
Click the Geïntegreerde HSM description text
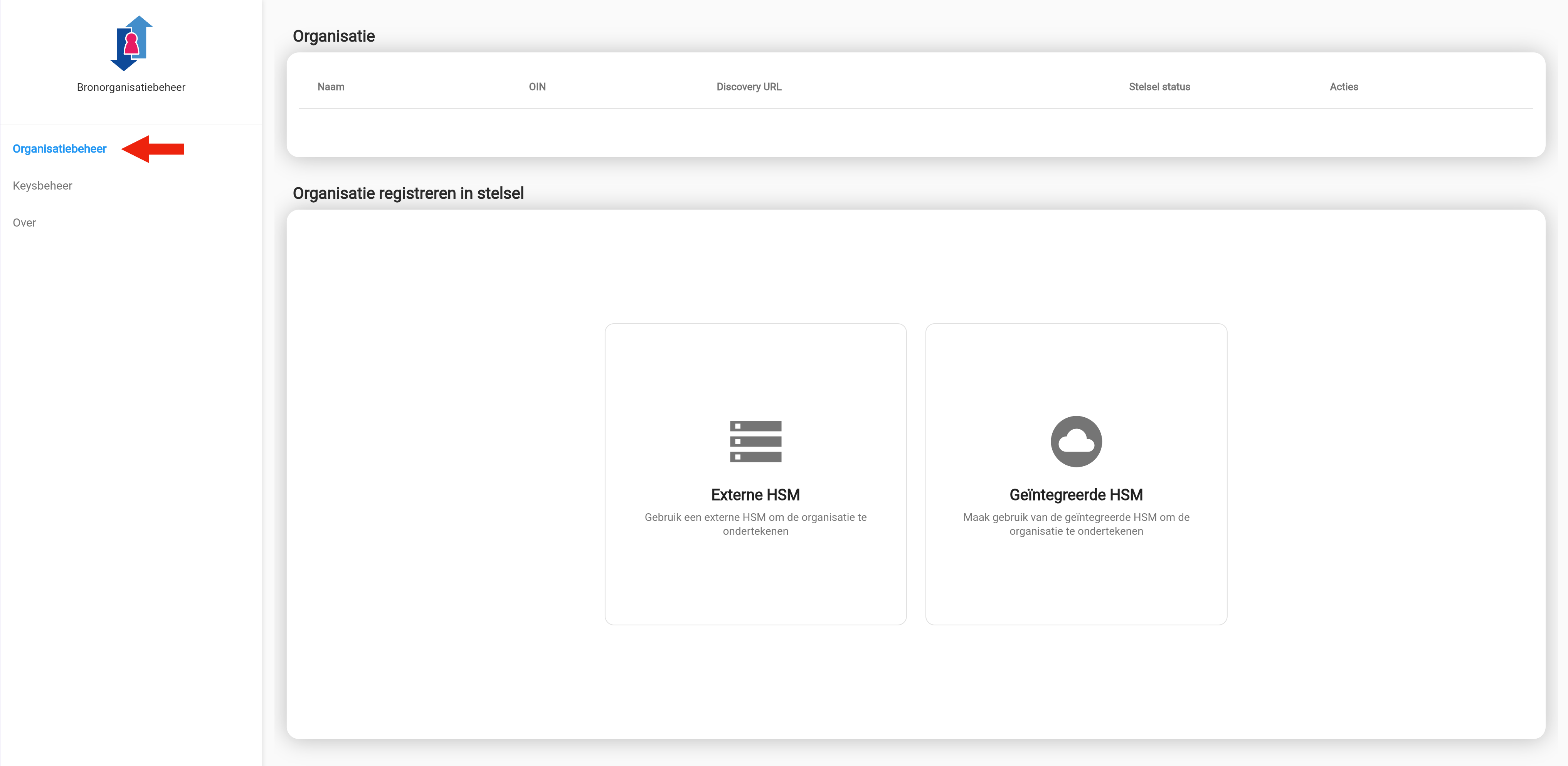(1075, 524)
